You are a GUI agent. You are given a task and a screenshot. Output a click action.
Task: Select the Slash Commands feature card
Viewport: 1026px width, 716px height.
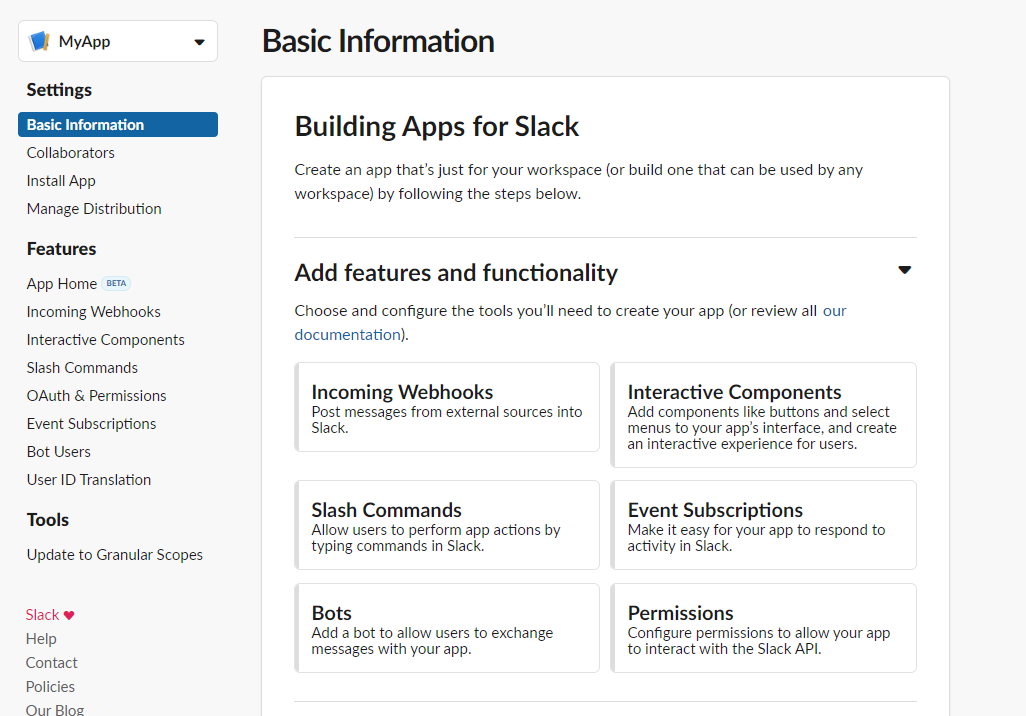[x=447, y=525]
